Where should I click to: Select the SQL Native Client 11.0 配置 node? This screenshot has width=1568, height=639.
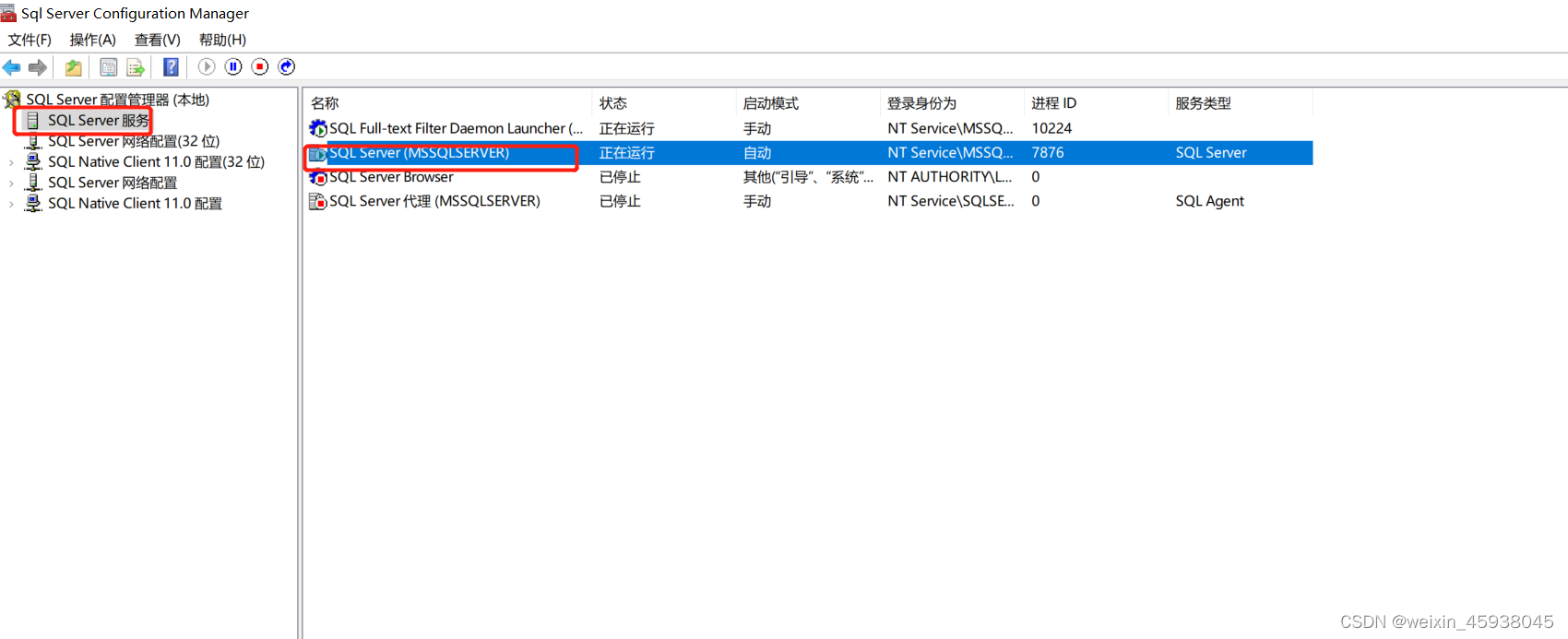pos(135,204)
